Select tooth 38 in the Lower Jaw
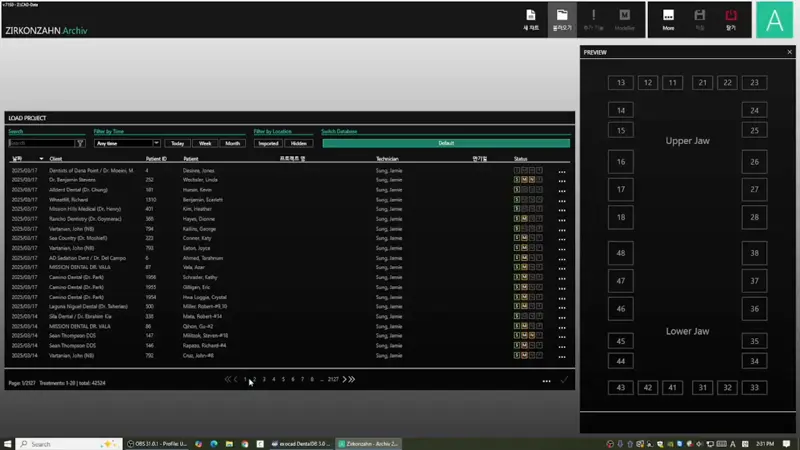This screenshot has height=450, width=800. (x=754, y=253)
